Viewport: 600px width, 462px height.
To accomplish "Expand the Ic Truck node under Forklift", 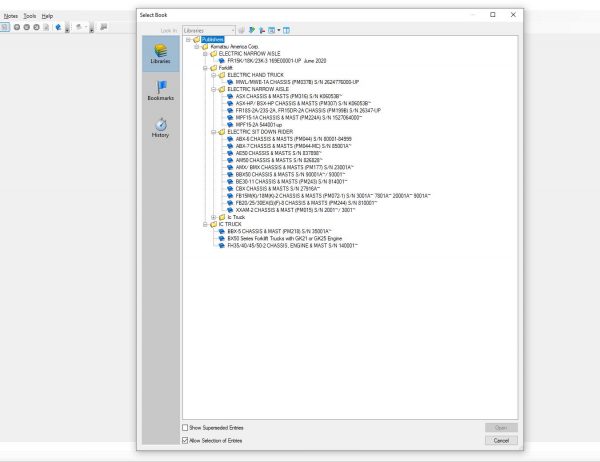I will [214, 217].
